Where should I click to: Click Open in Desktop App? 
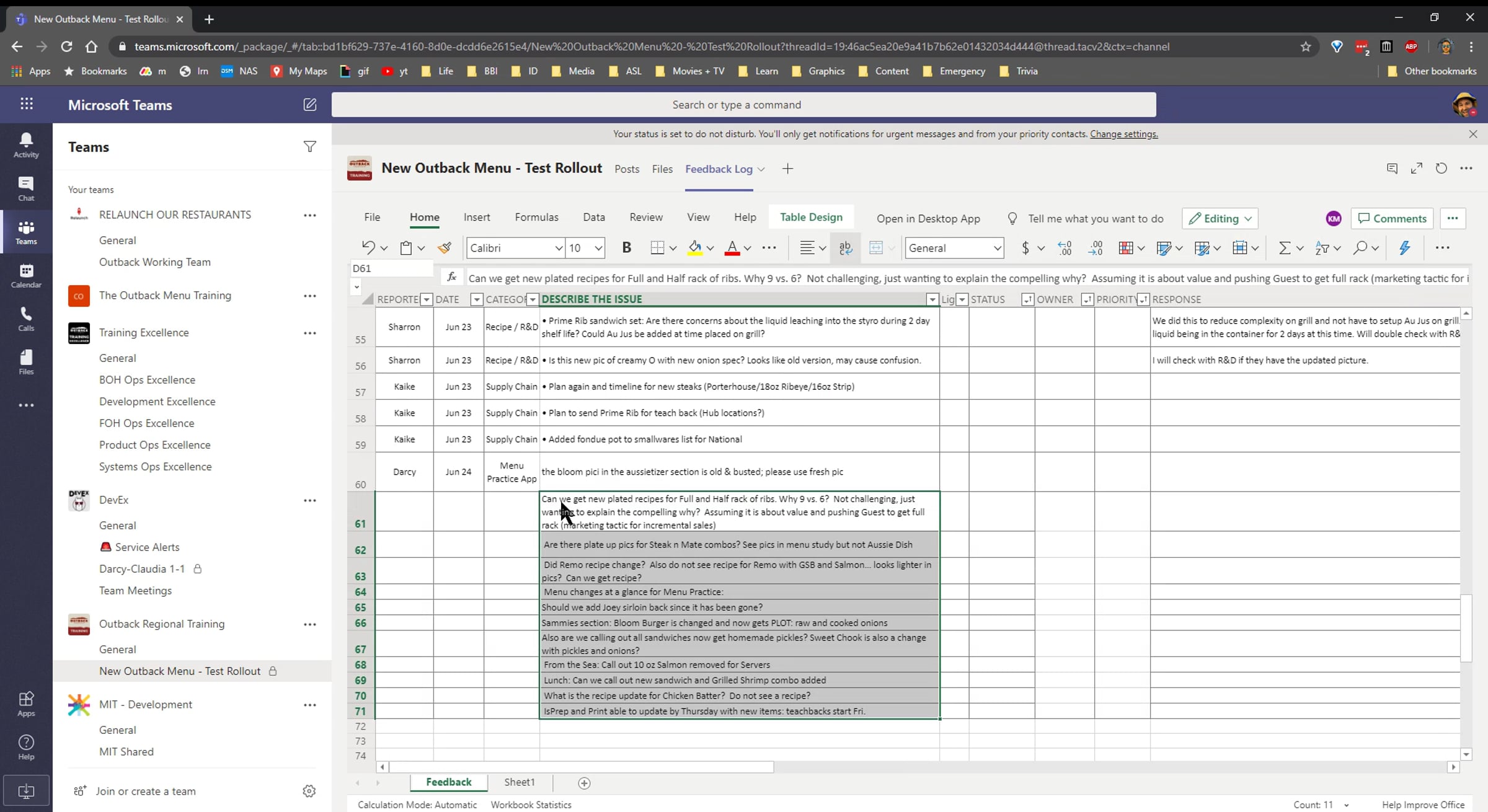click(x=928, y=218)
